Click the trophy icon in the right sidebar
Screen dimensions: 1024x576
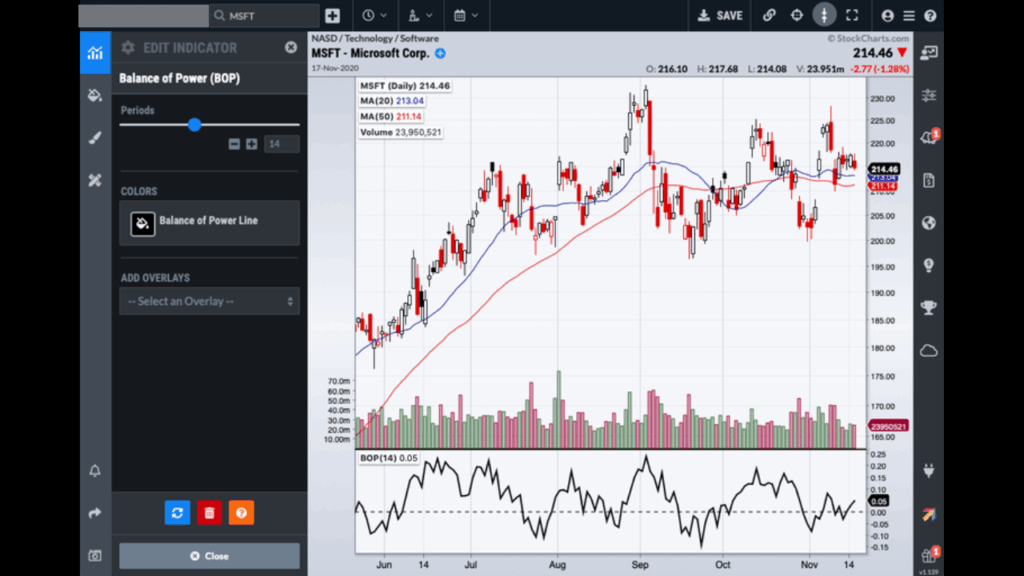[x=929, y=308]
